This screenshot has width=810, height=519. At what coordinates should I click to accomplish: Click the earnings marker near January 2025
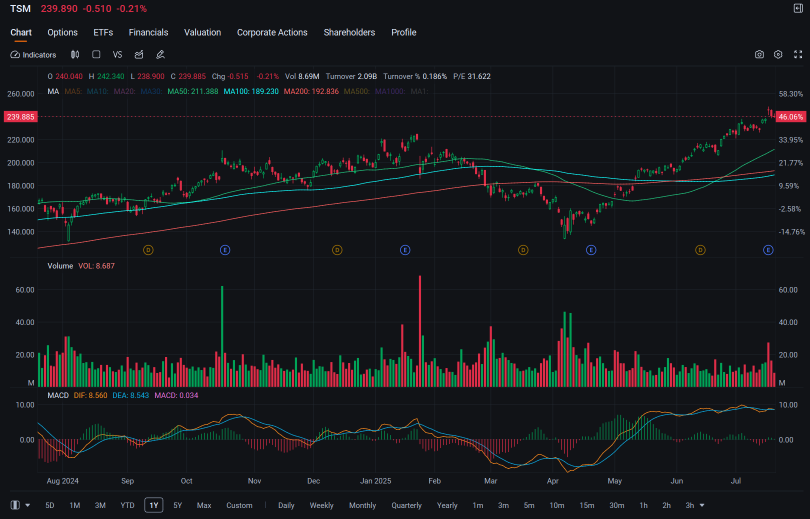(405, 250)
